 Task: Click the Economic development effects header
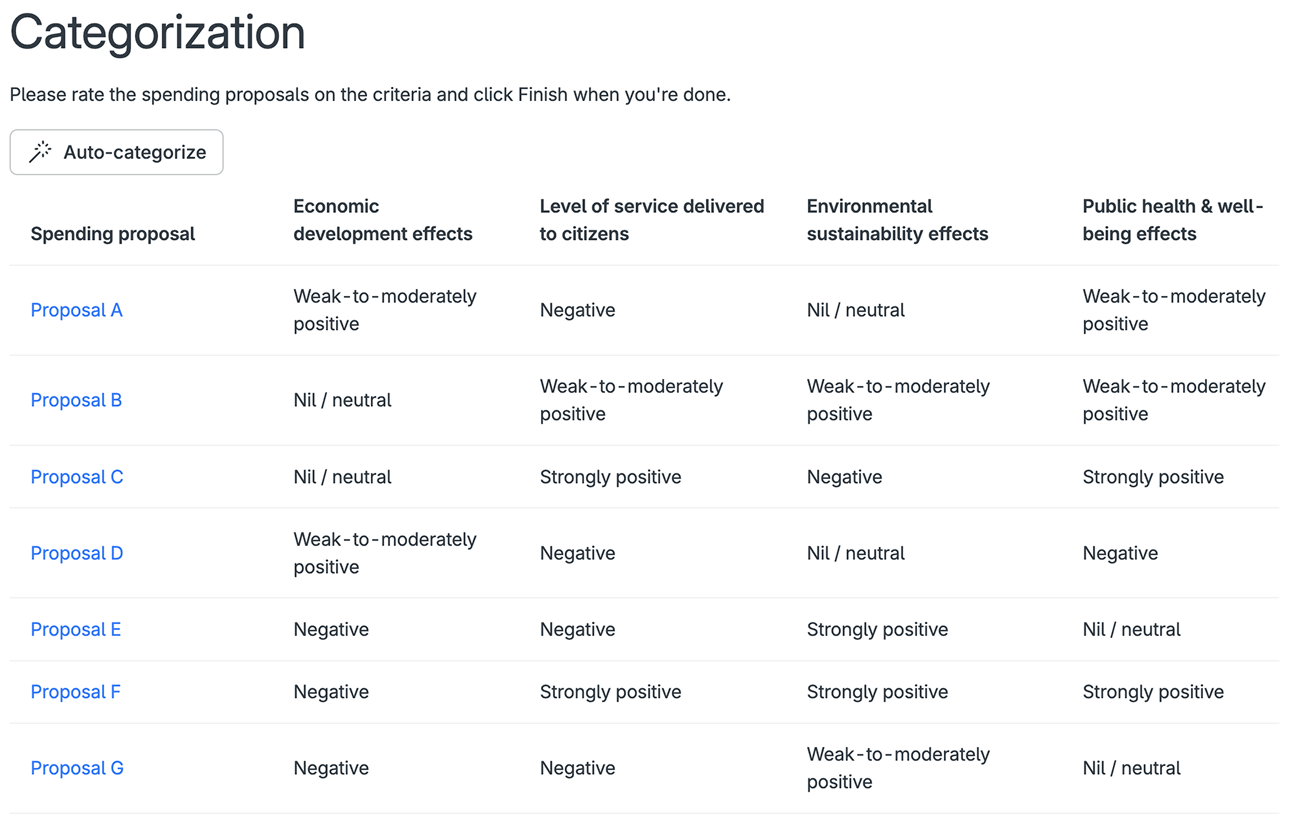(x=383, y=220)
